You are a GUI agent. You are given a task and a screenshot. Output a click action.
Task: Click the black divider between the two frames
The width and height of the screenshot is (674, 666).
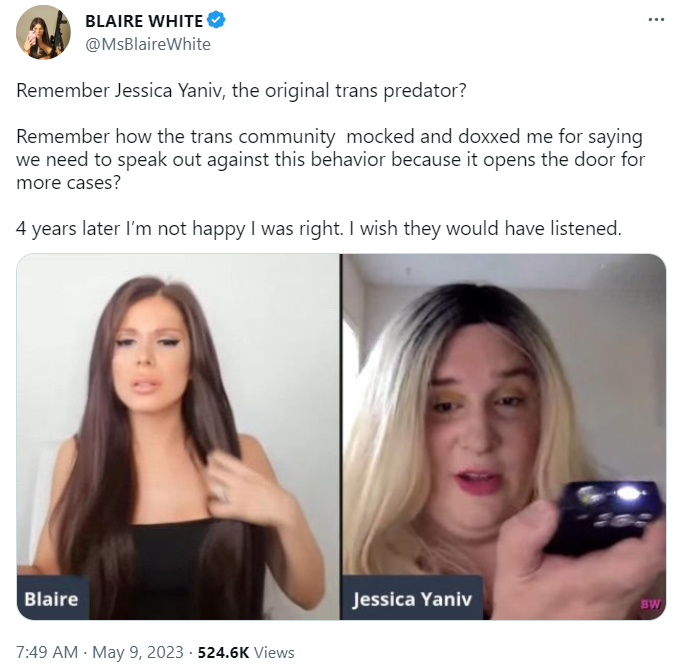[341, 436]
